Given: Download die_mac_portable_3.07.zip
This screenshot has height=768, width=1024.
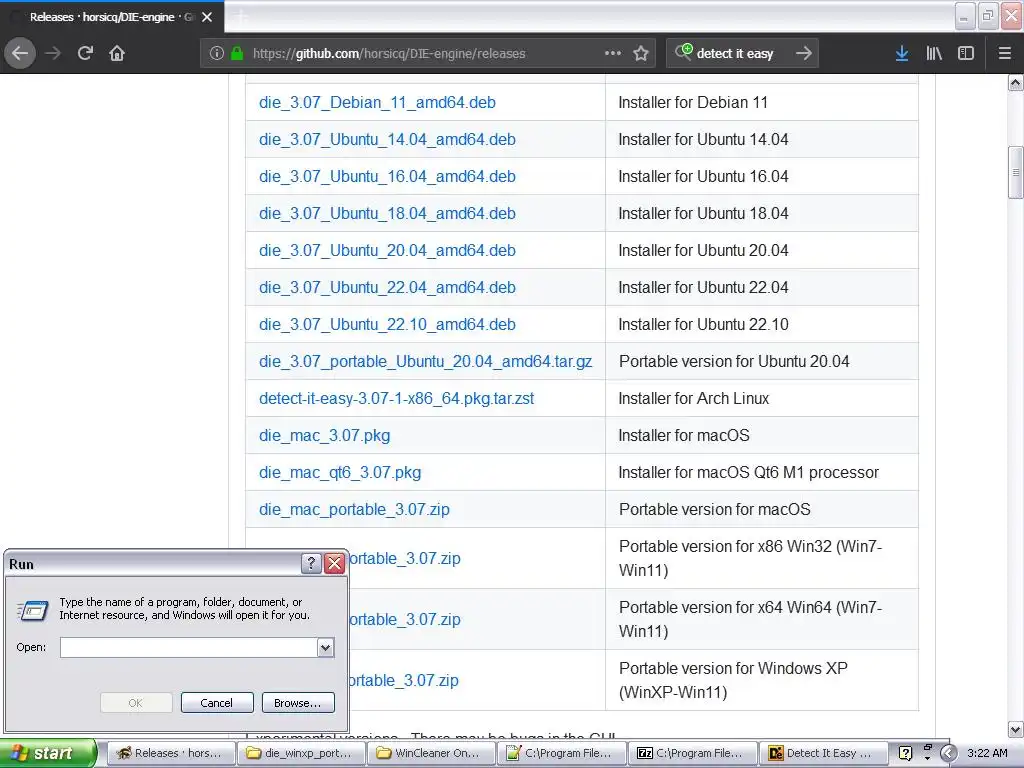Looking at the screenshot, I should [x=354, y=509].
